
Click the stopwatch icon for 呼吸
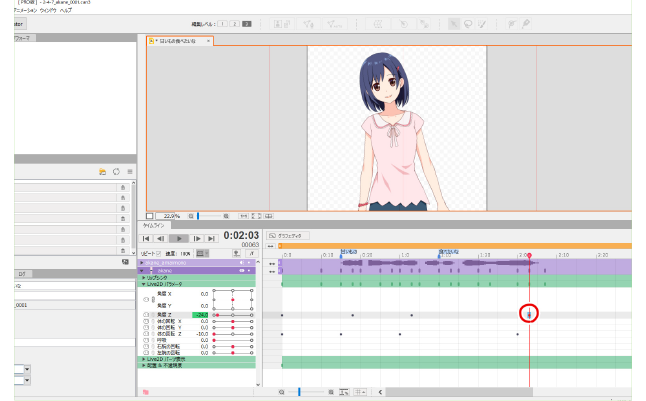(146, 340)
